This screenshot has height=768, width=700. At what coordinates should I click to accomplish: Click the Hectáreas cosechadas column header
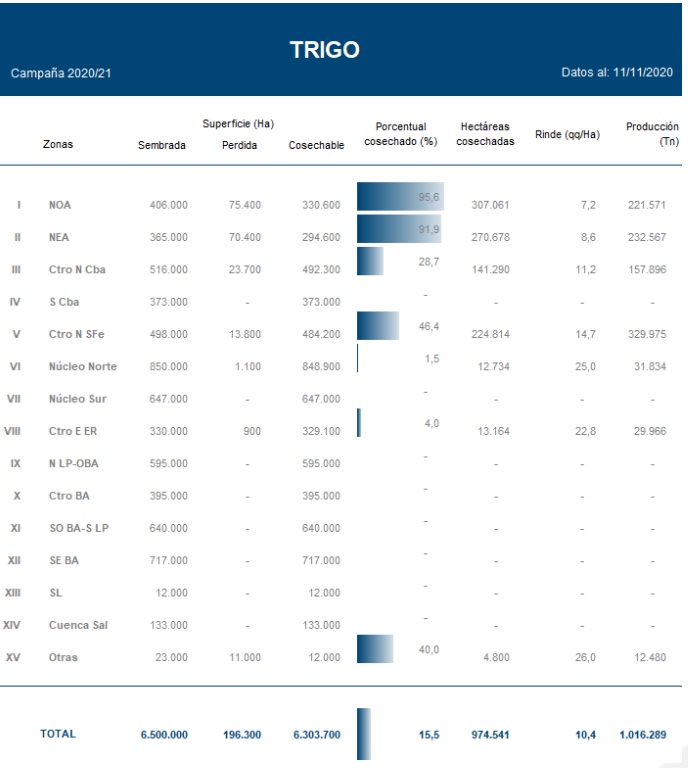pos(485,134)
